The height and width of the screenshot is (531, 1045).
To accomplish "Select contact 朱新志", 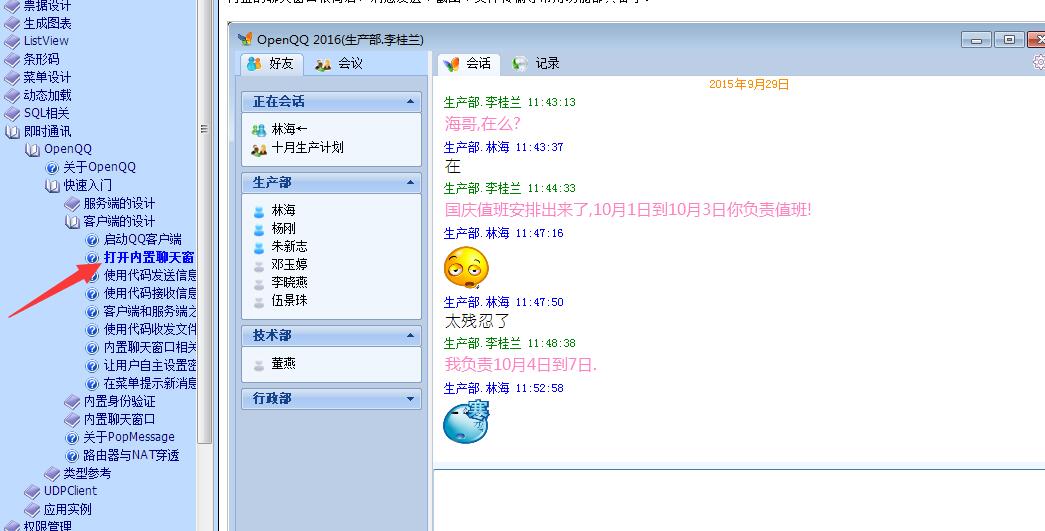I will click(289, 247).
